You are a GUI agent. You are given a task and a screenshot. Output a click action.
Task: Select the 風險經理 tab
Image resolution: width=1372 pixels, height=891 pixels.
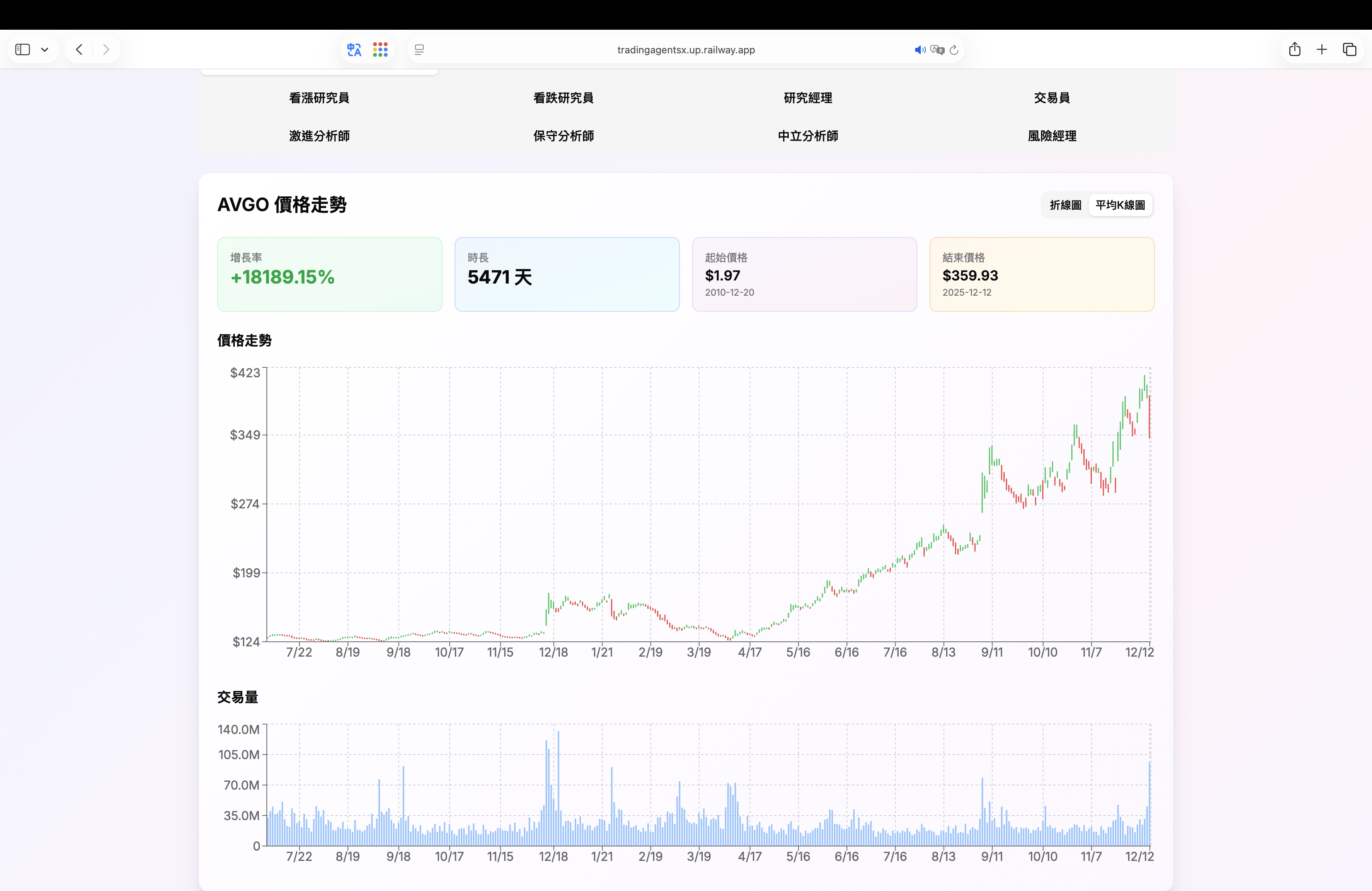coord(1052,136)
